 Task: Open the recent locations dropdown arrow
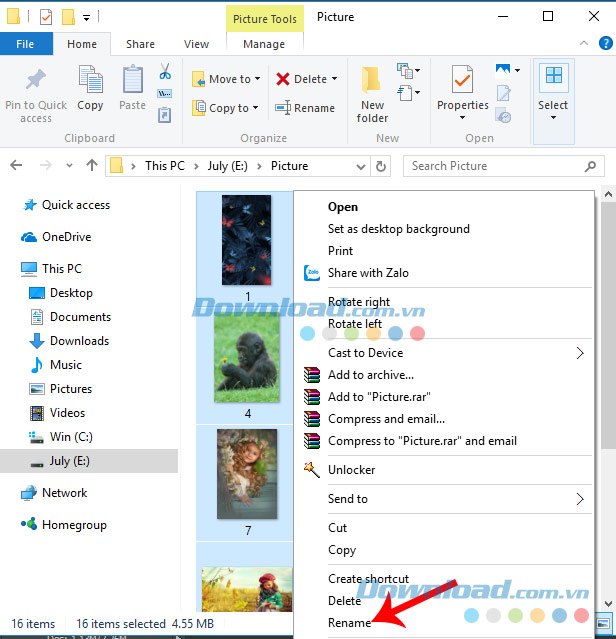pyautogui.click(x=69, y=165)
